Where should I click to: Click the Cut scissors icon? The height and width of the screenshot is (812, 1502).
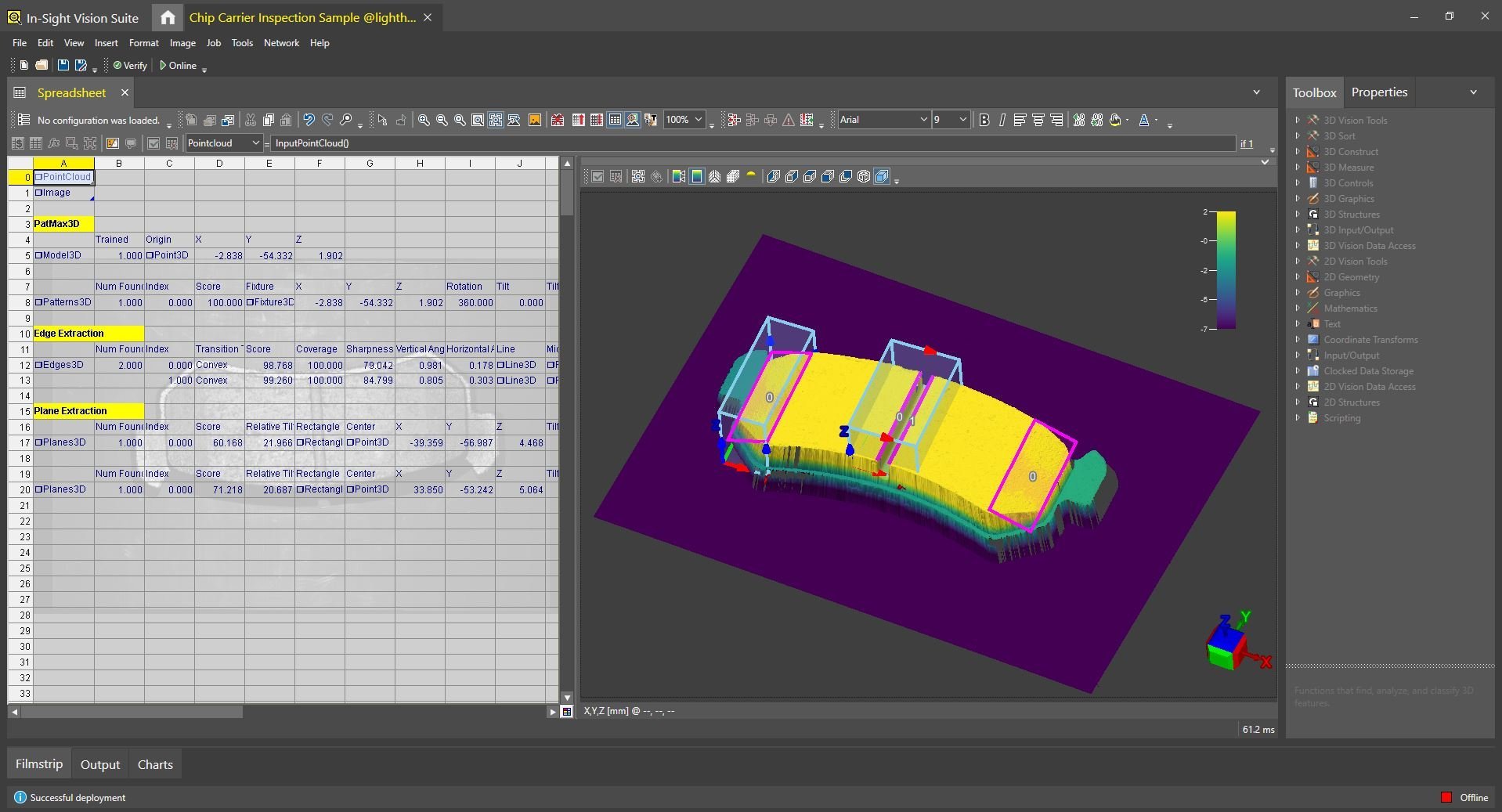[x=251, y=120]
